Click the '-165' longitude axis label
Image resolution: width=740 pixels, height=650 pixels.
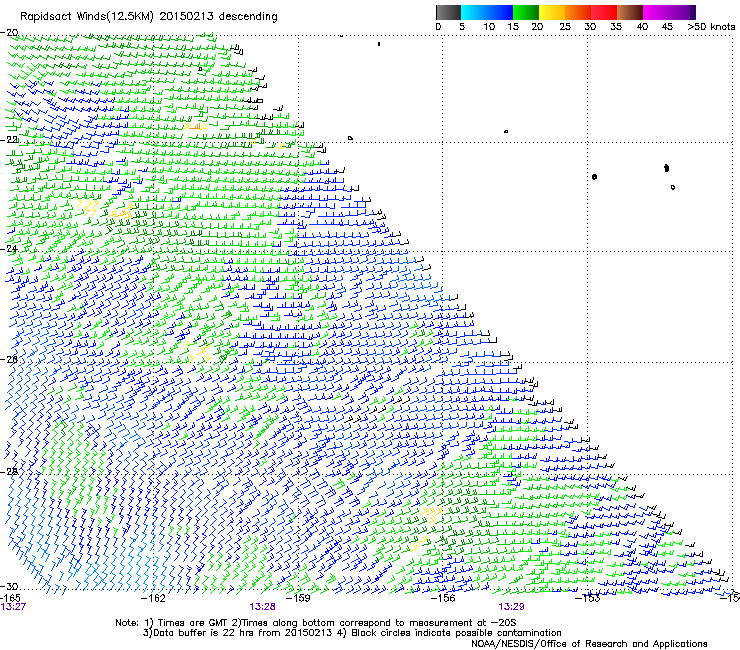(x=10, y=598)
